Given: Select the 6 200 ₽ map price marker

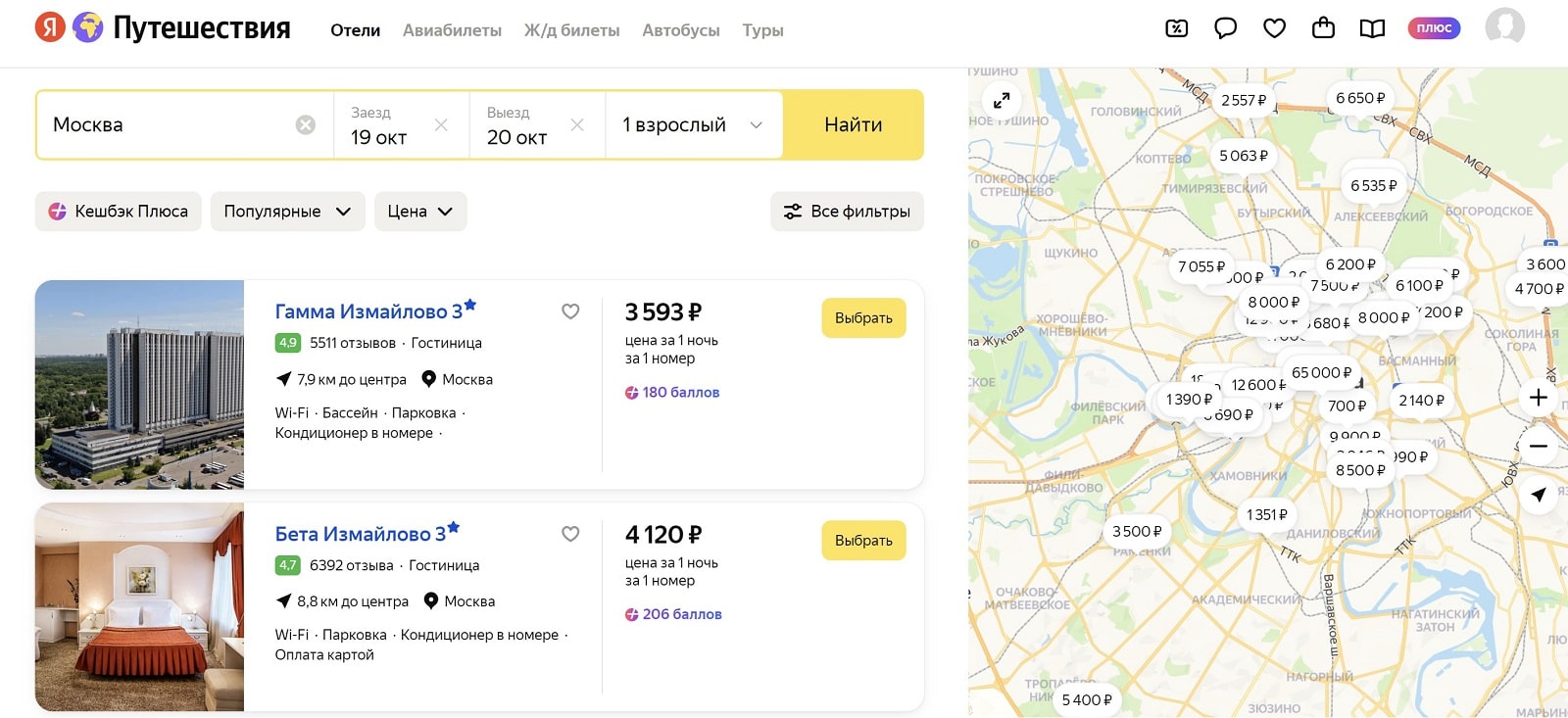Looking at the screenshot, I should click(x=1350, y=264).
